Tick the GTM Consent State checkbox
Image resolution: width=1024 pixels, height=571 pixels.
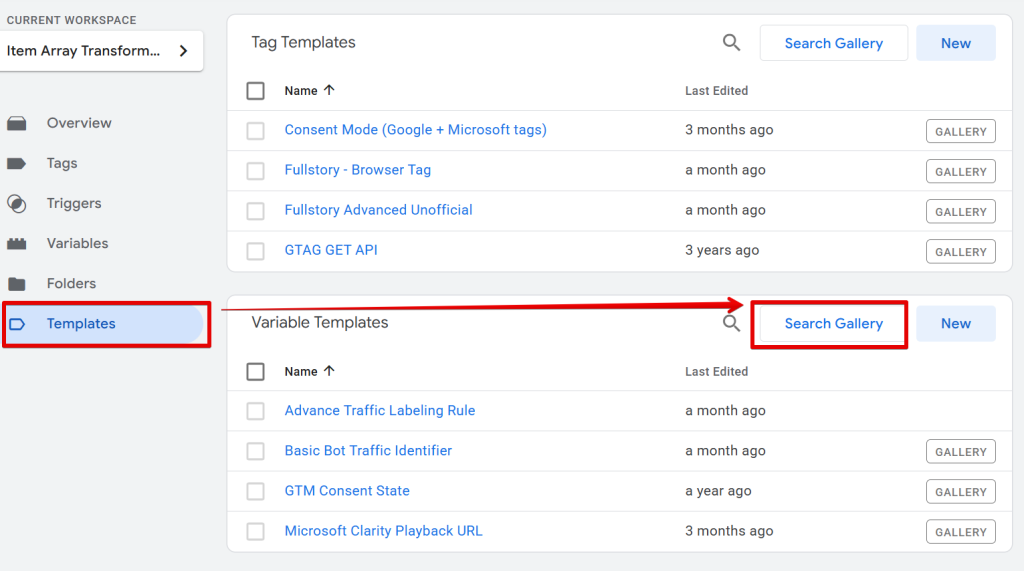(255, 491)
